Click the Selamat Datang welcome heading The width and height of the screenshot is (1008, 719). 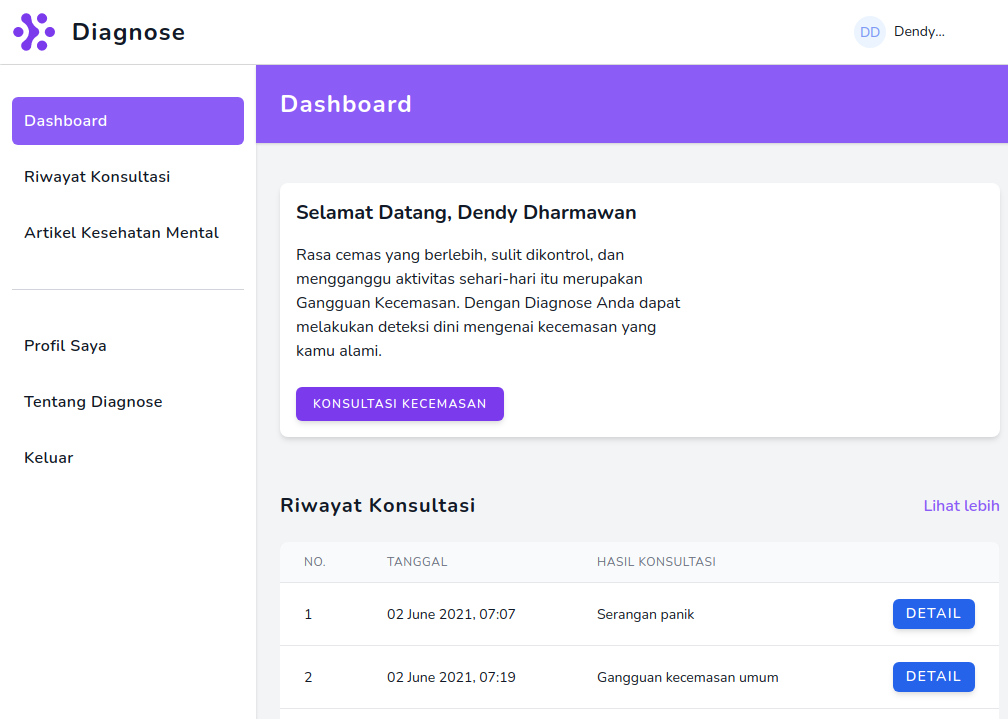(466, 213)
